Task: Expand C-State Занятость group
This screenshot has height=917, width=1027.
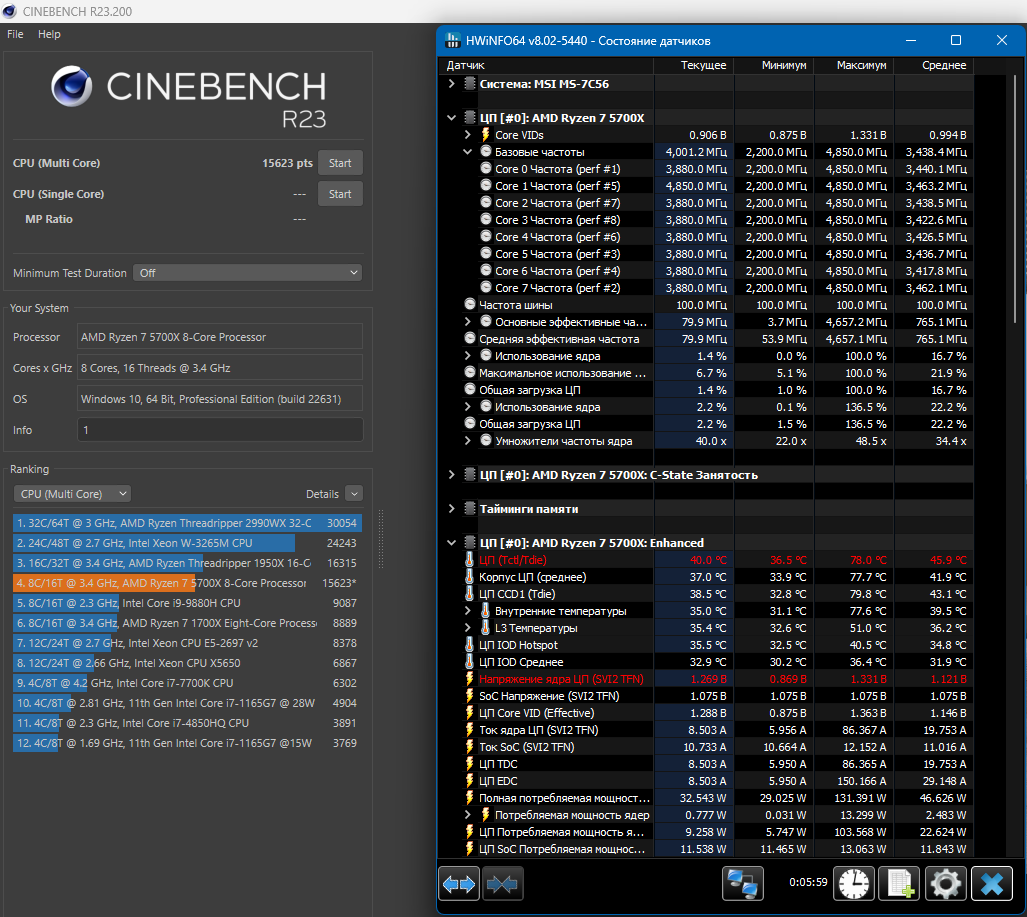Action: click(x=451, y=475)
